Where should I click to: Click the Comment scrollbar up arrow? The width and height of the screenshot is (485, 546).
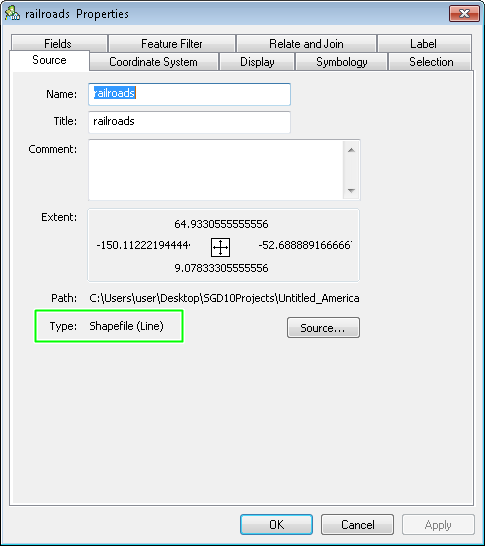coord(351,150)
